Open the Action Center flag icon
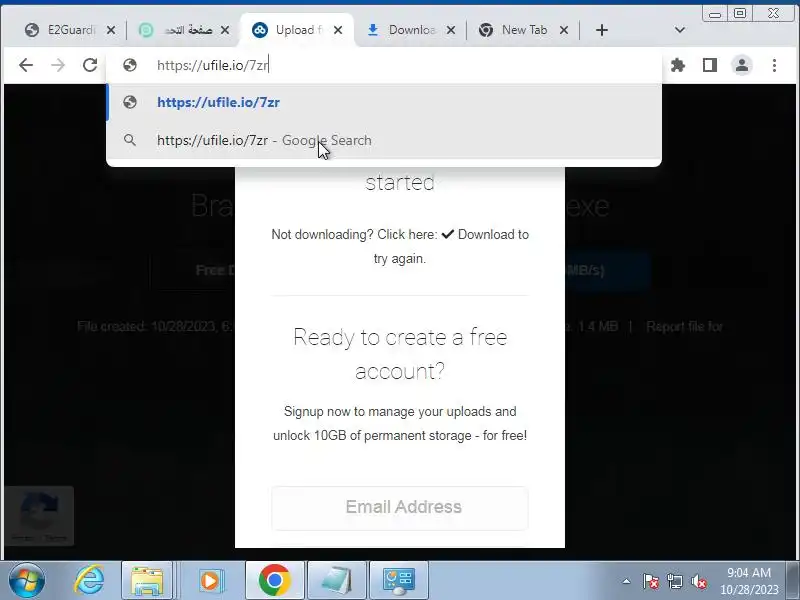This screenshot has height=600, width=800. tap(651, 581)
